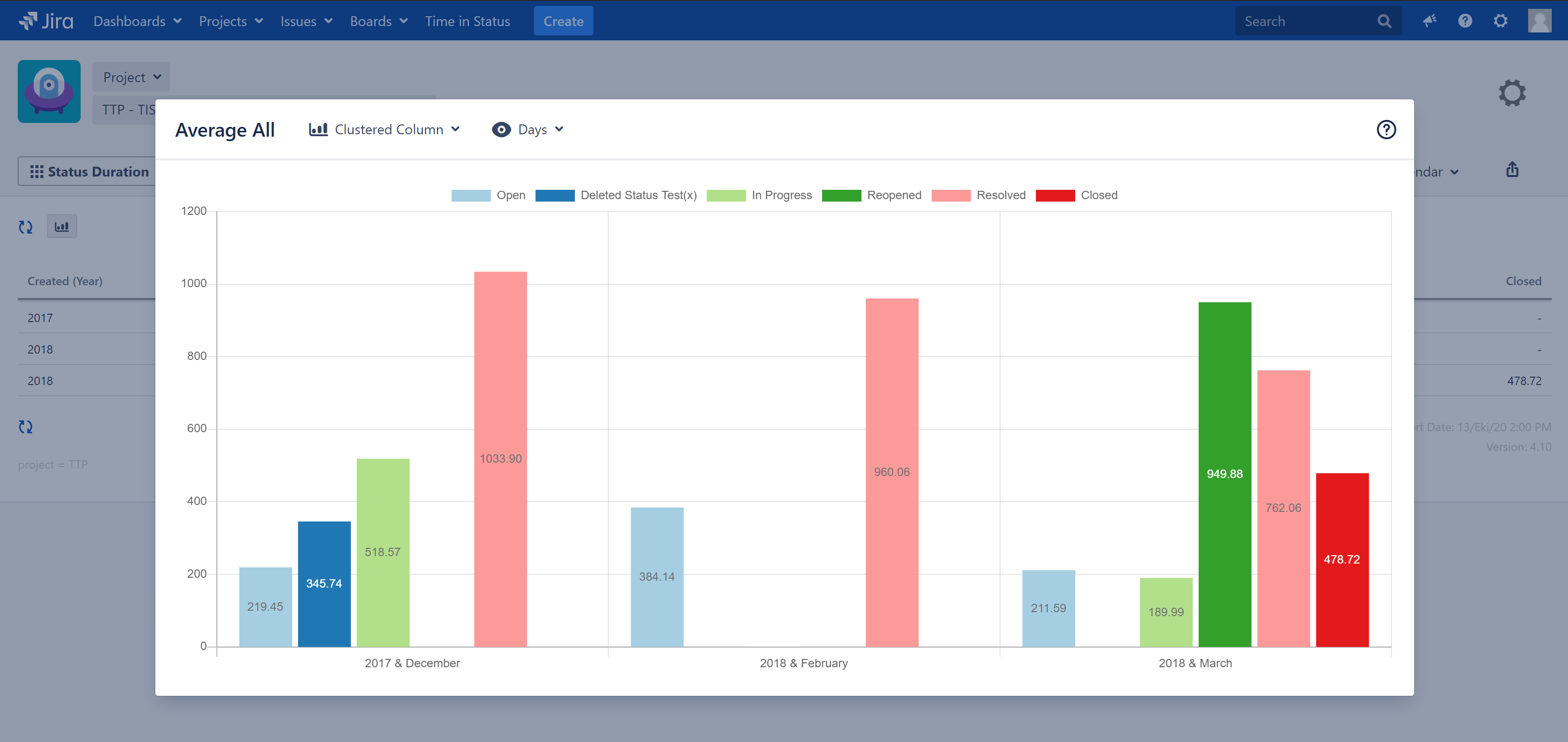Click the user profile avatar
Screen dimensions: 1568x742
tap(1539, 21)
